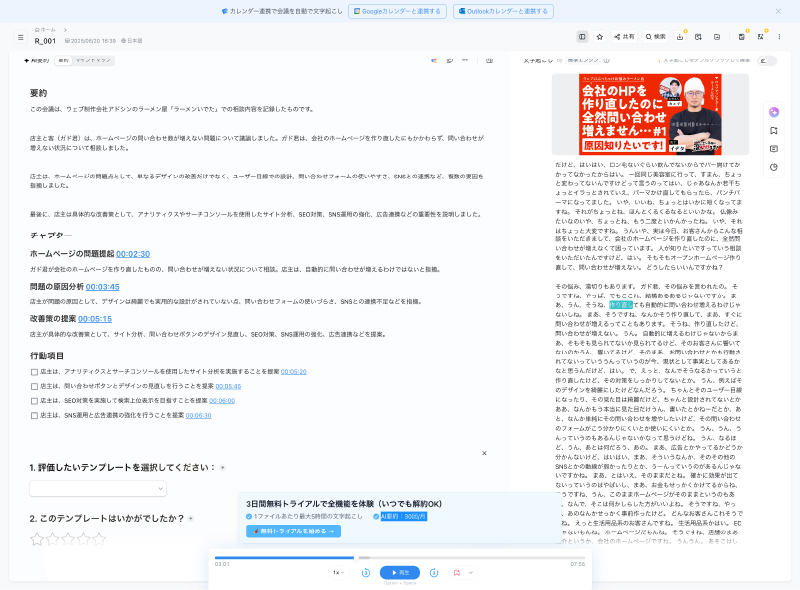Open the bookmark icon in right sidebar
The width and height of the screenshot is (800, 590).
coord(774,131)
